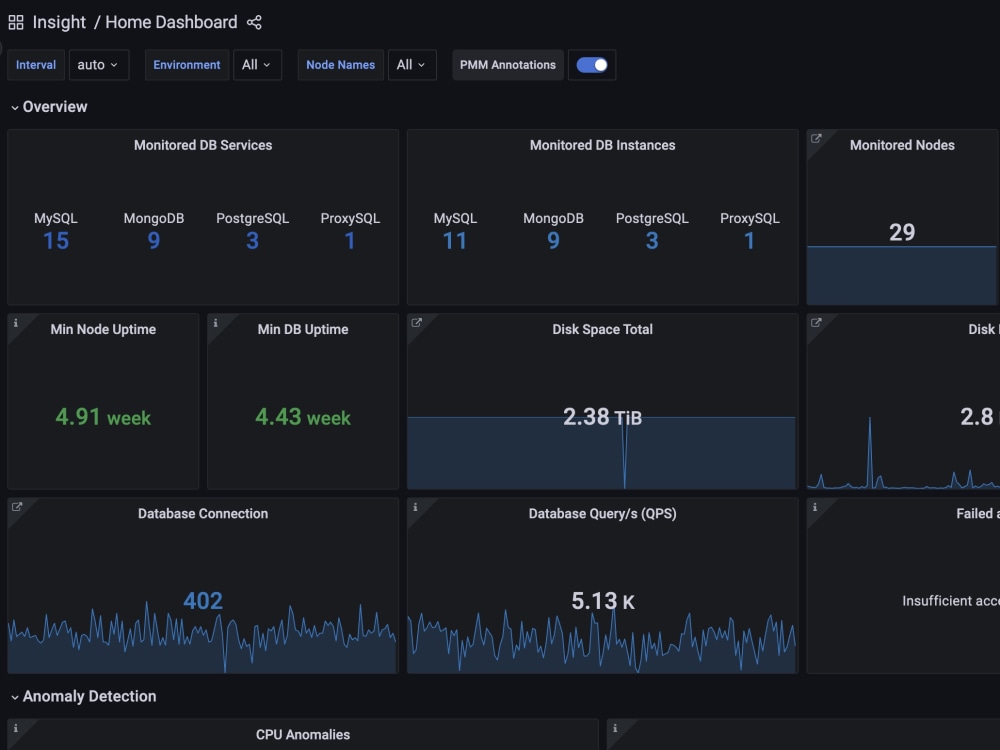Screen dimensions: 1000x750
Task: Open link icon on Disk Space Total panel
Action: [x=416, y=323]
